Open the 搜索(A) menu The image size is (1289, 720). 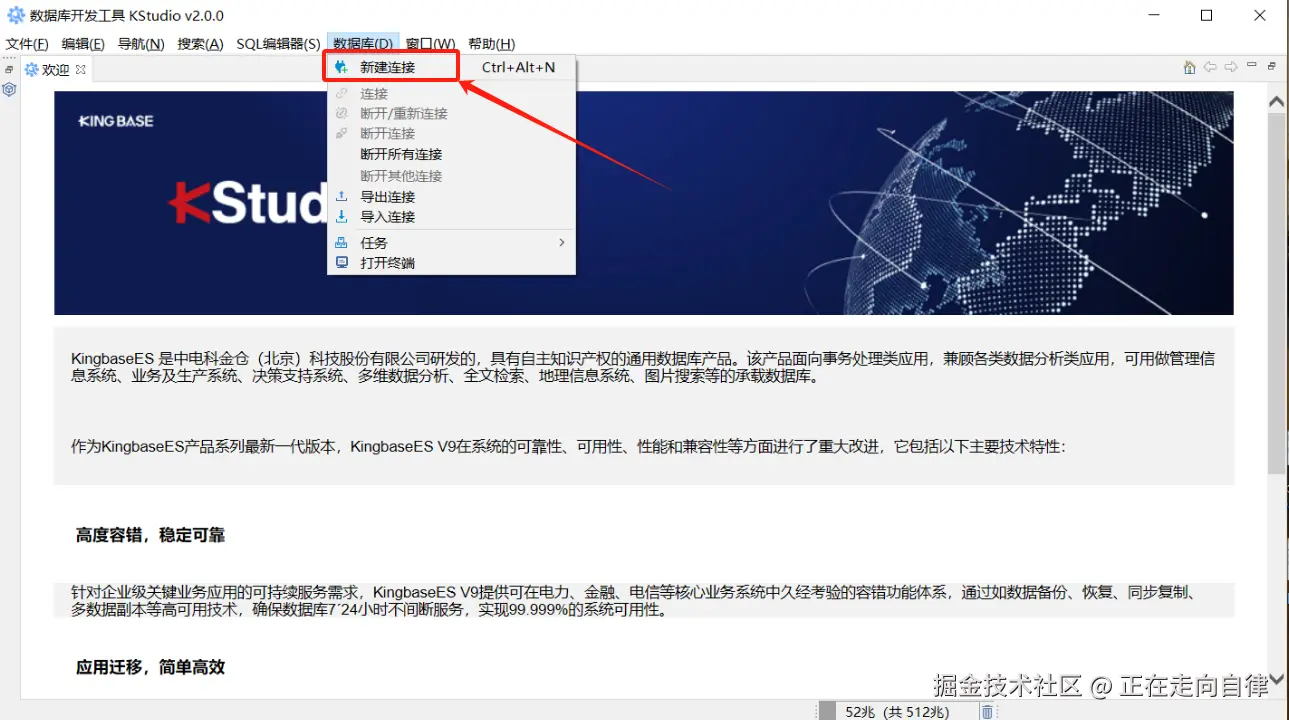pos(200,44)
